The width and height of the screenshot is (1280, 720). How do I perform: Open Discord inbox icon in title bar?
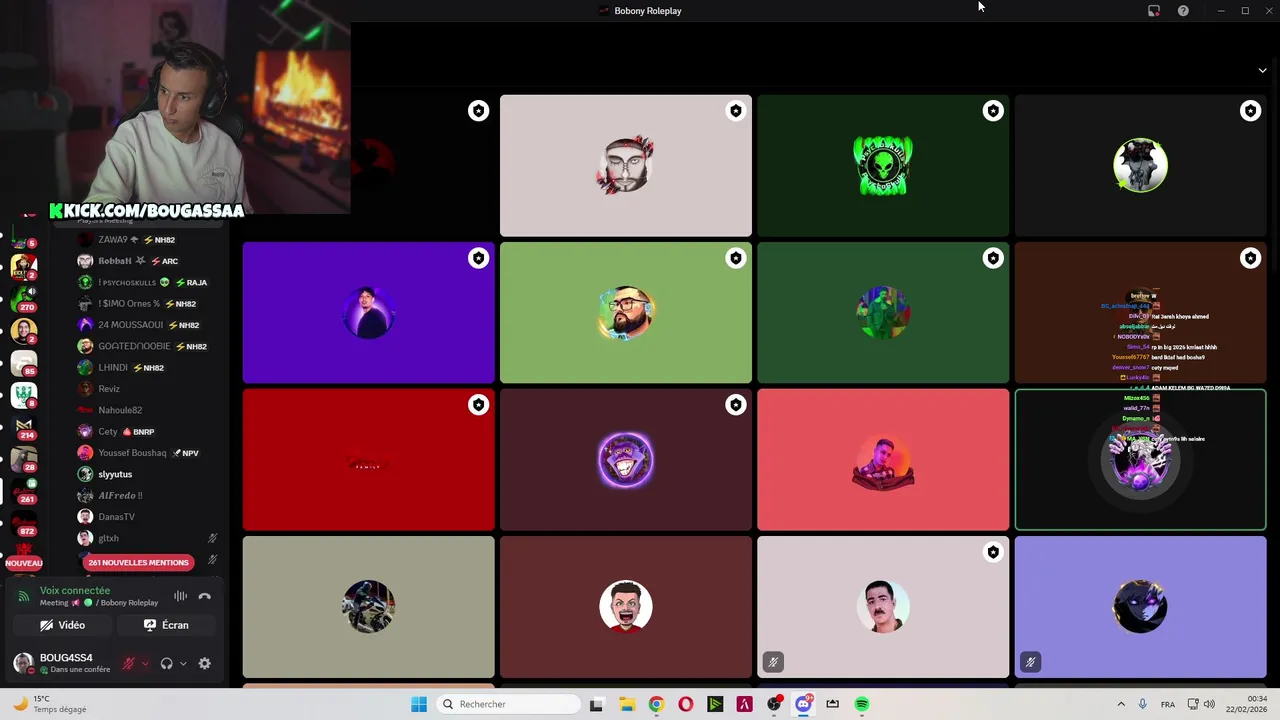(1154, 11)
